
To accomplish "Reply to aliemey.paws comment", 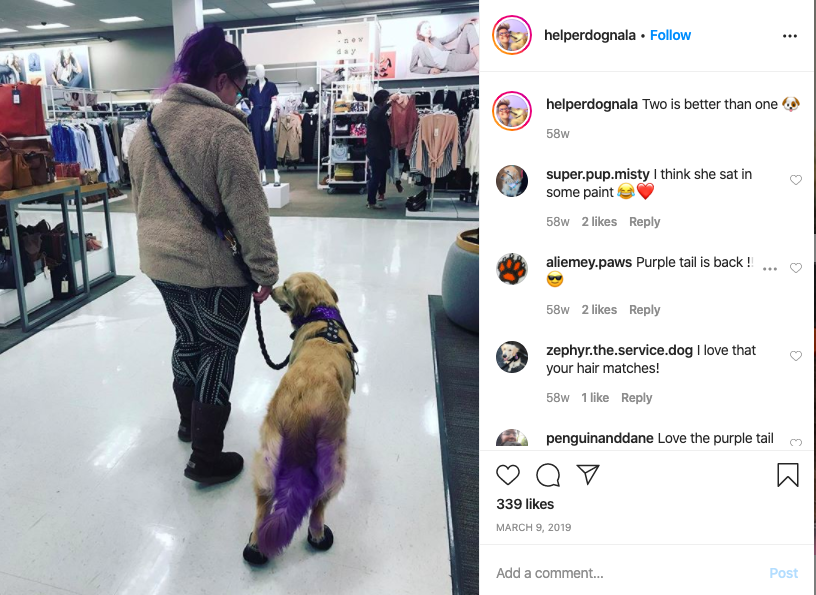I will (644, 310).
